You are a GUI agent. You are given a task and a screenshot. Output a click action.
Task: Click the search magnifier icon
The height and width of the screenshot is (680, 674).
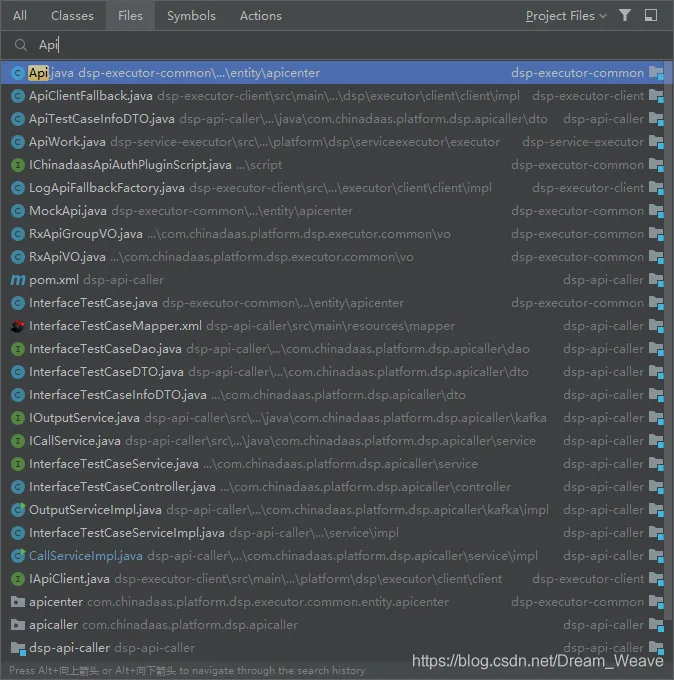(x=20, y=45)
